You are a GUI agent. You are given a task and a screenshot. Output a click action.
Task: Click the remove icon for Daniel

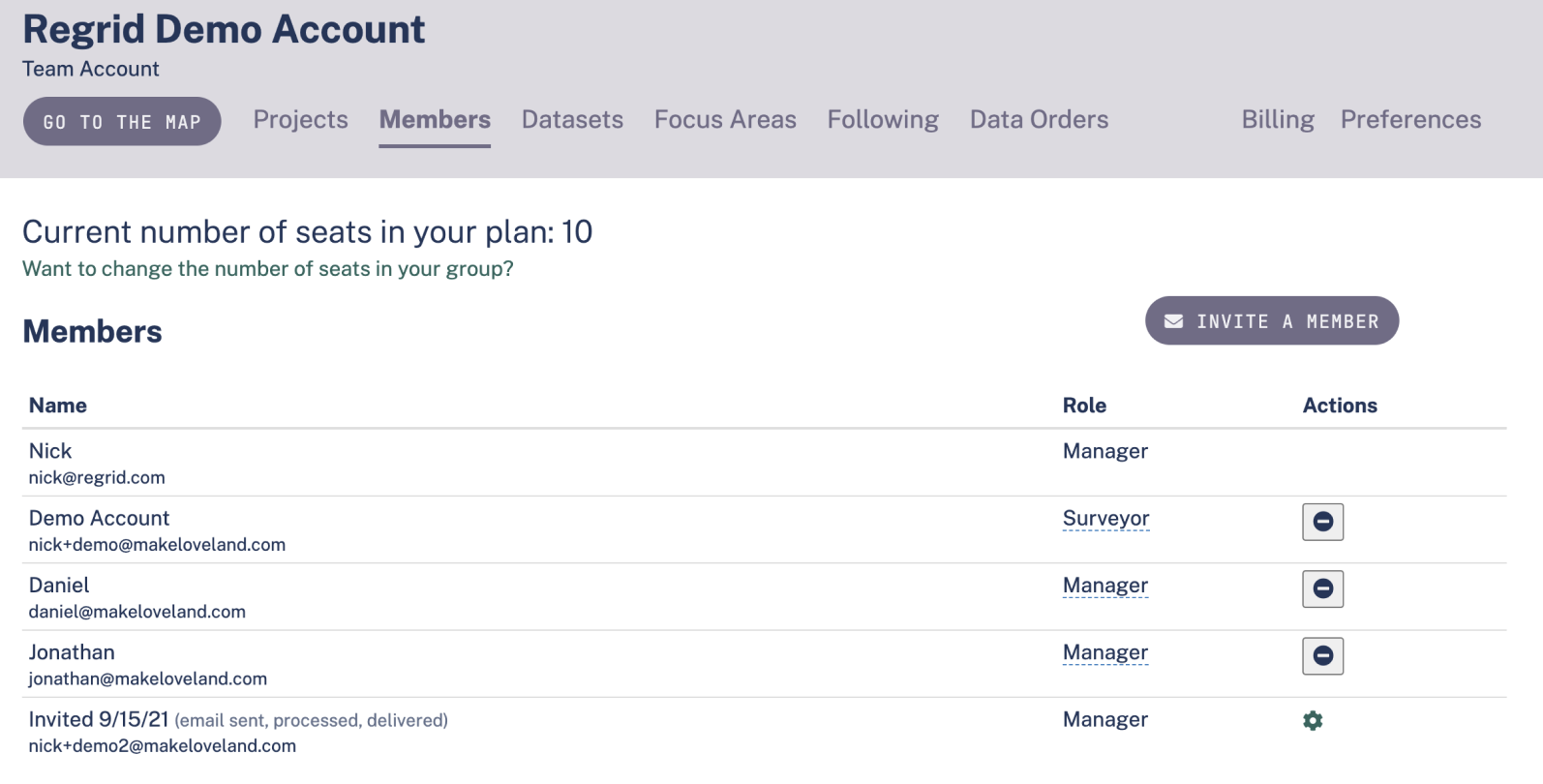(1322, 588)
